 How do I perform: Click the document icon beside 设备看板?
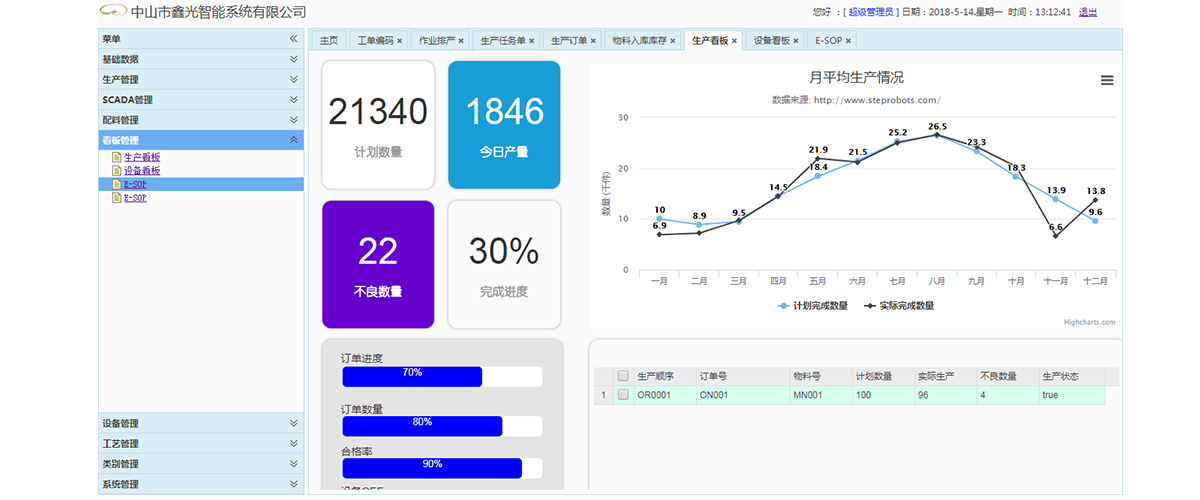click(x=117, y=171)
